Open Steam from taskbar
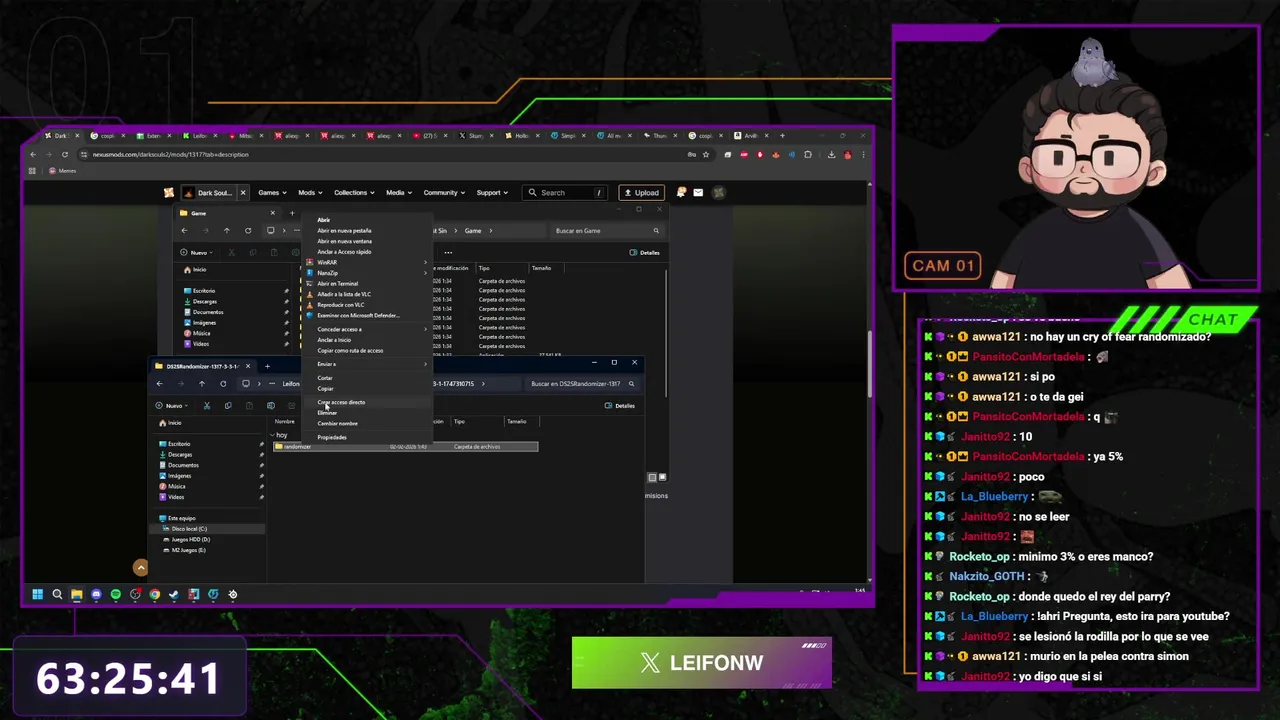This screenshot has width=1280, height=720. pyautogui.click(x=174, y=594)
